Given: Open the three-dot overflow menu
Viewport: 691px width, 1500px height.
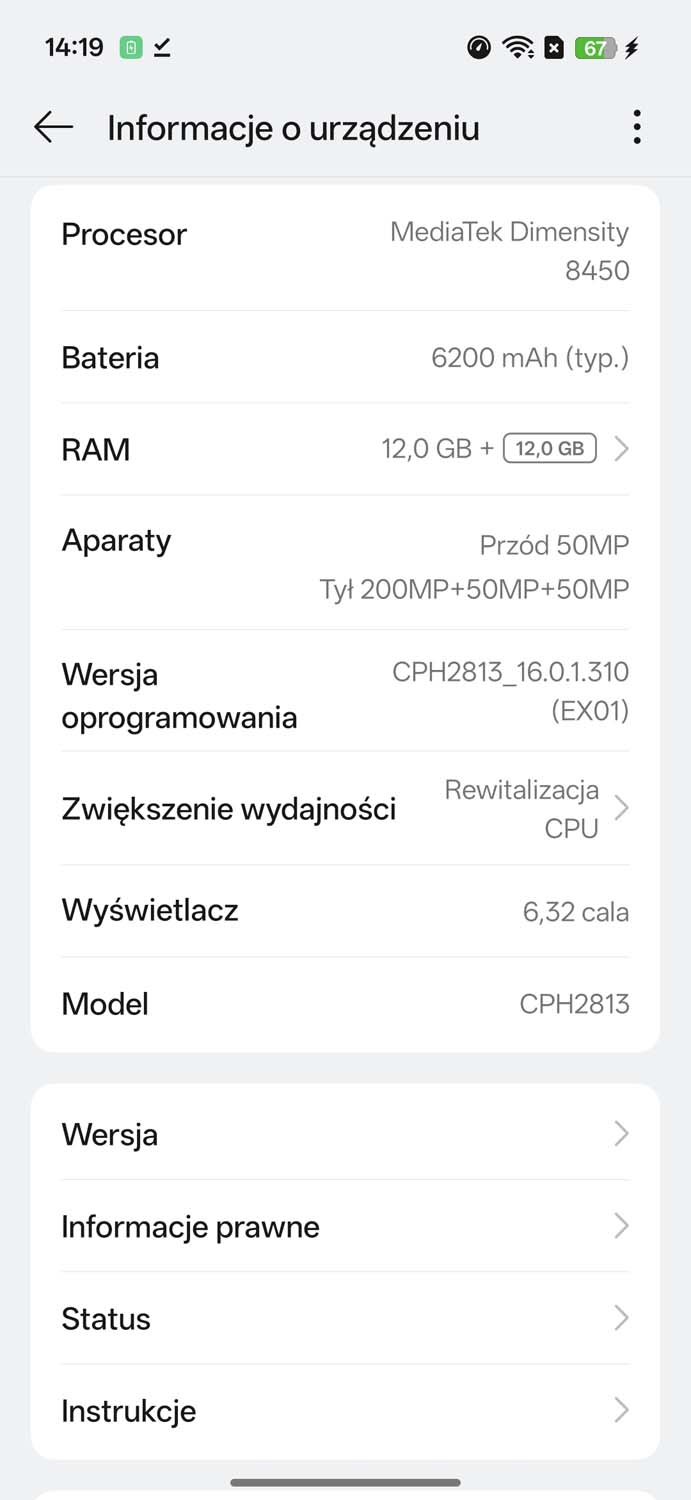Looking at the screenshot, I should click(636, 128).
